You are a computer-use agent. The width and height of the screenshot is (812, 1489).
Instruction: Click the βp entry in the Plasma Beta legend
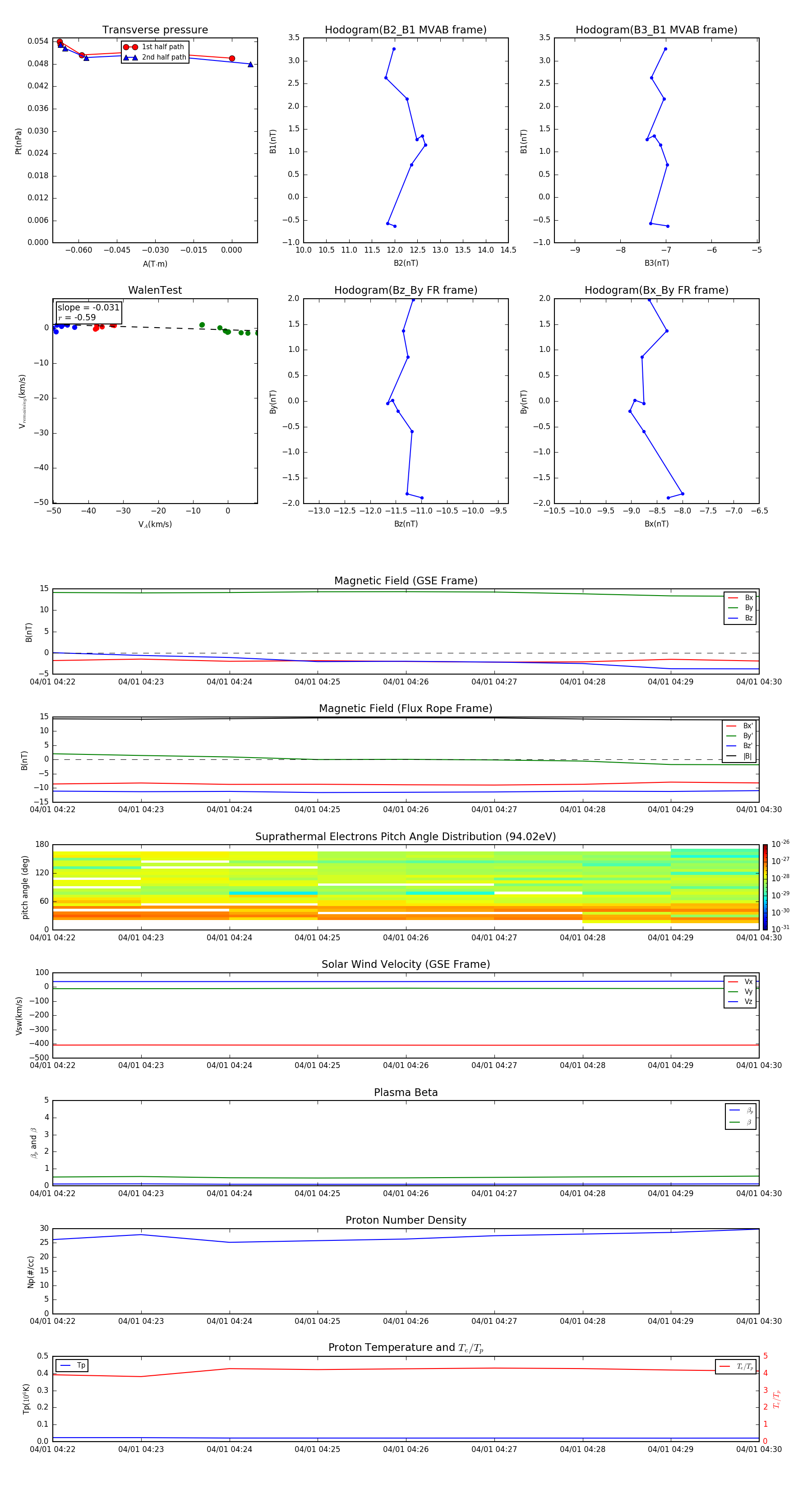741,1110
